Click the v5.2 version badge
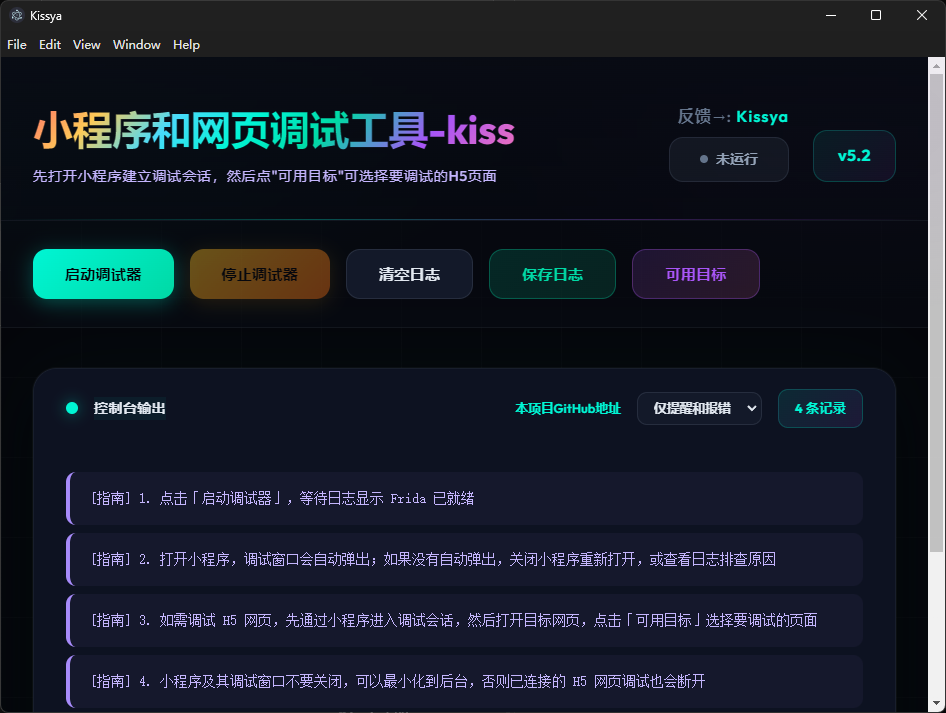Viewport: 946px width, 713px height. tap(854, 155)
